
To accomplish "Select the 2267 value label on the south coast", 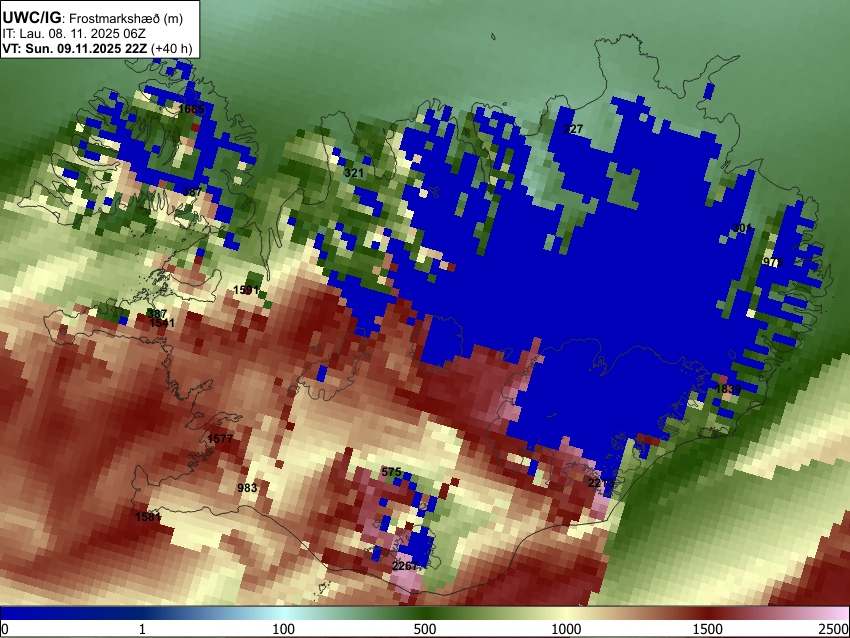I will point(404,566).
